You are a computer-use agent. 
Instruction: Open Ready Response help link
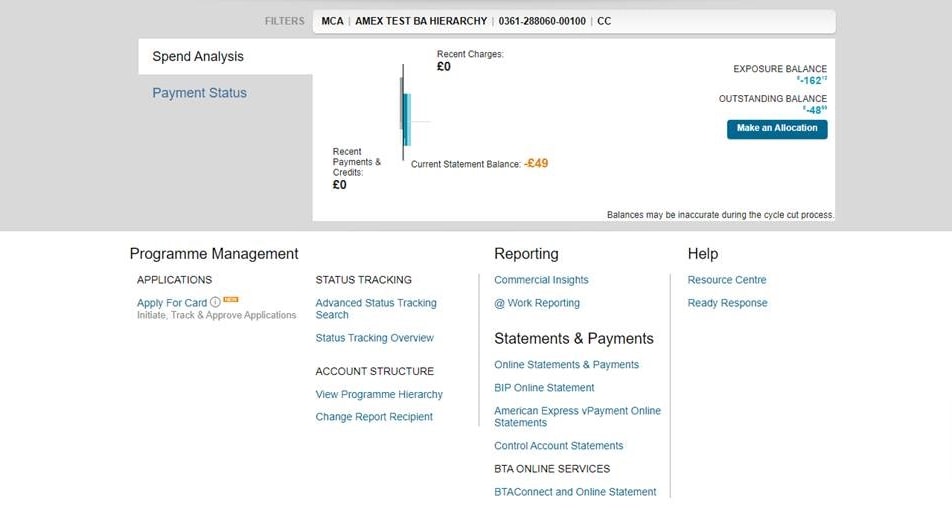[x=727, y=303]
